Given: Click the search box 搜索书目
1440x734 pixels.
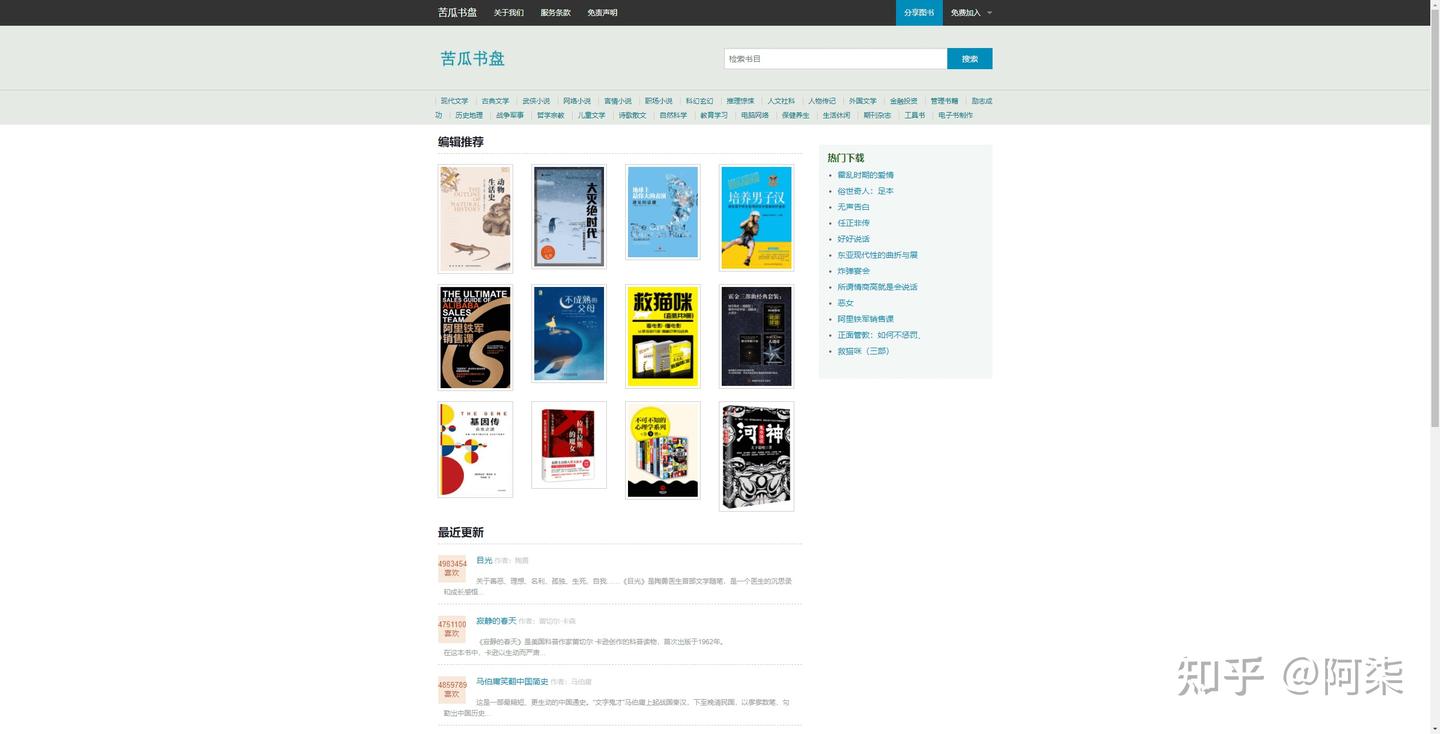Looking at the screenshot, I should pos(835,59).
